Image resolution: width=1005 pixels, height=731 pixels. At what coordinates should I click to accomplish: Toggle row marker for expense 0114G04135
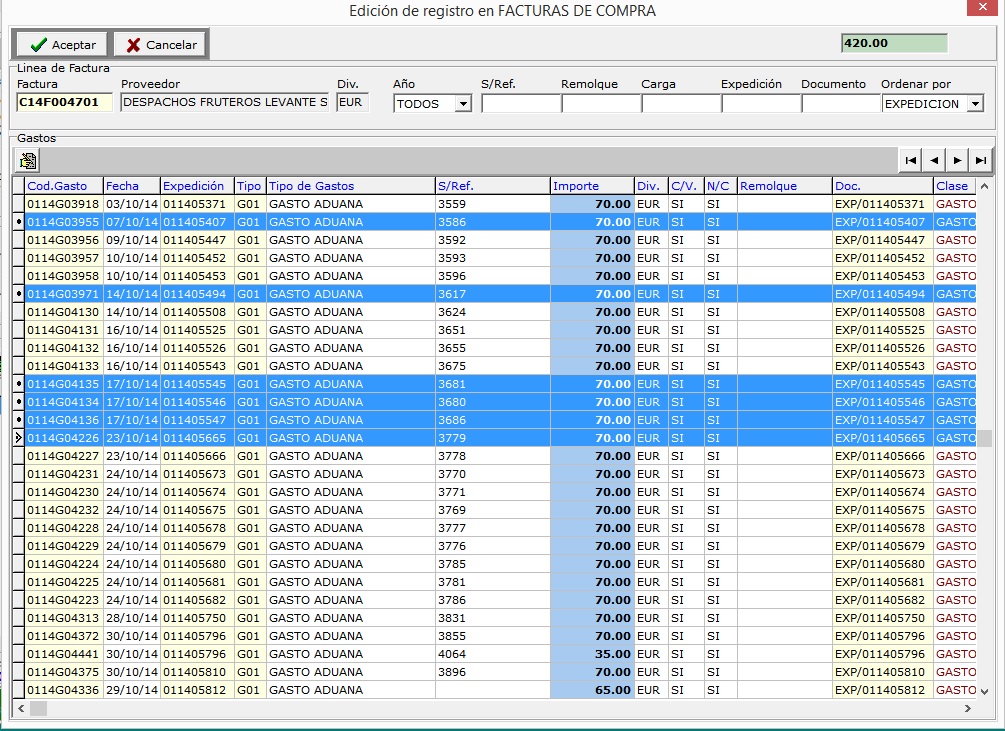(18, 384)
